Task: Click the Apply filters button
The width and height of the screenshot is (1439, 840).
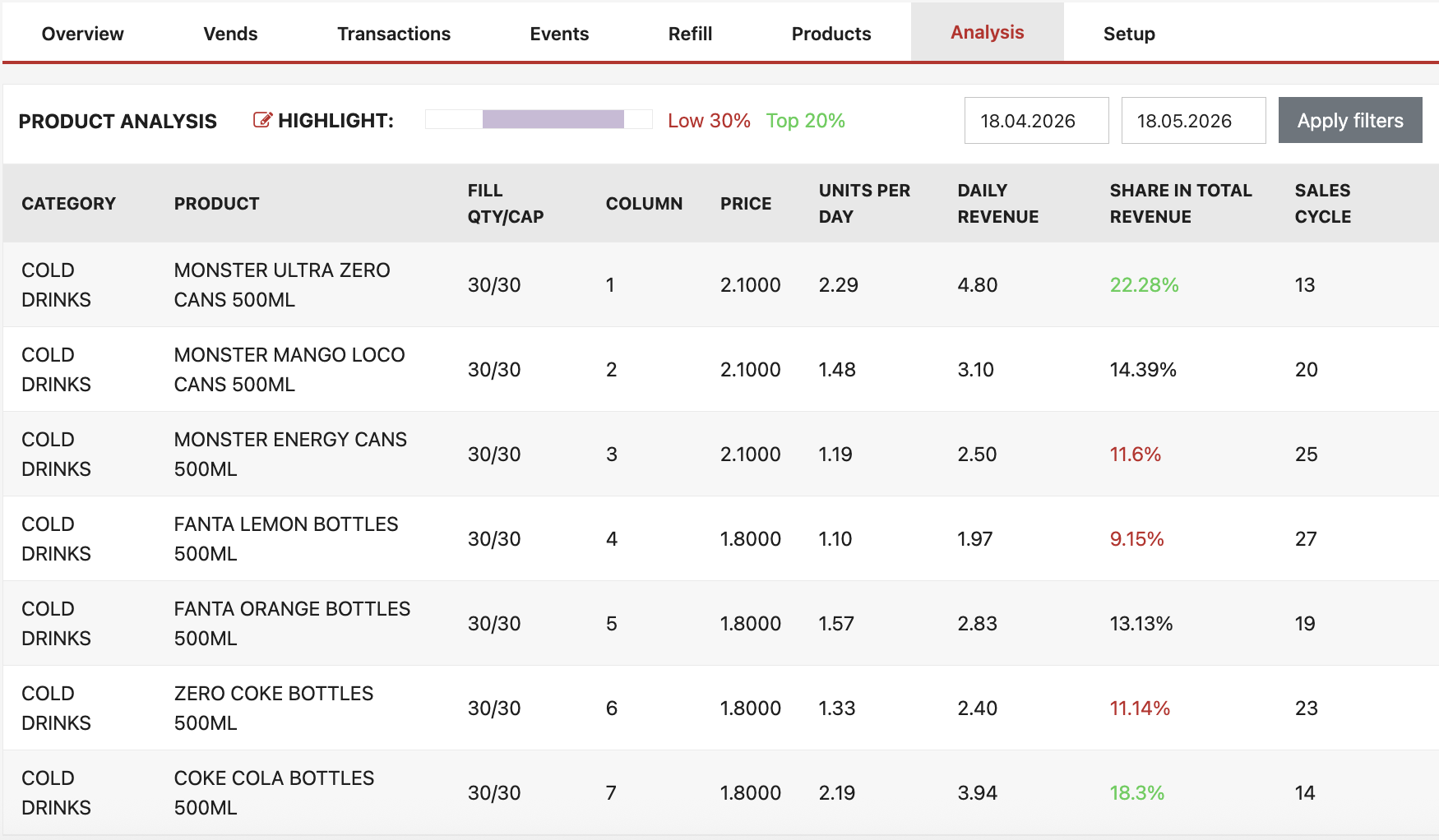Action: [1350, 120]
